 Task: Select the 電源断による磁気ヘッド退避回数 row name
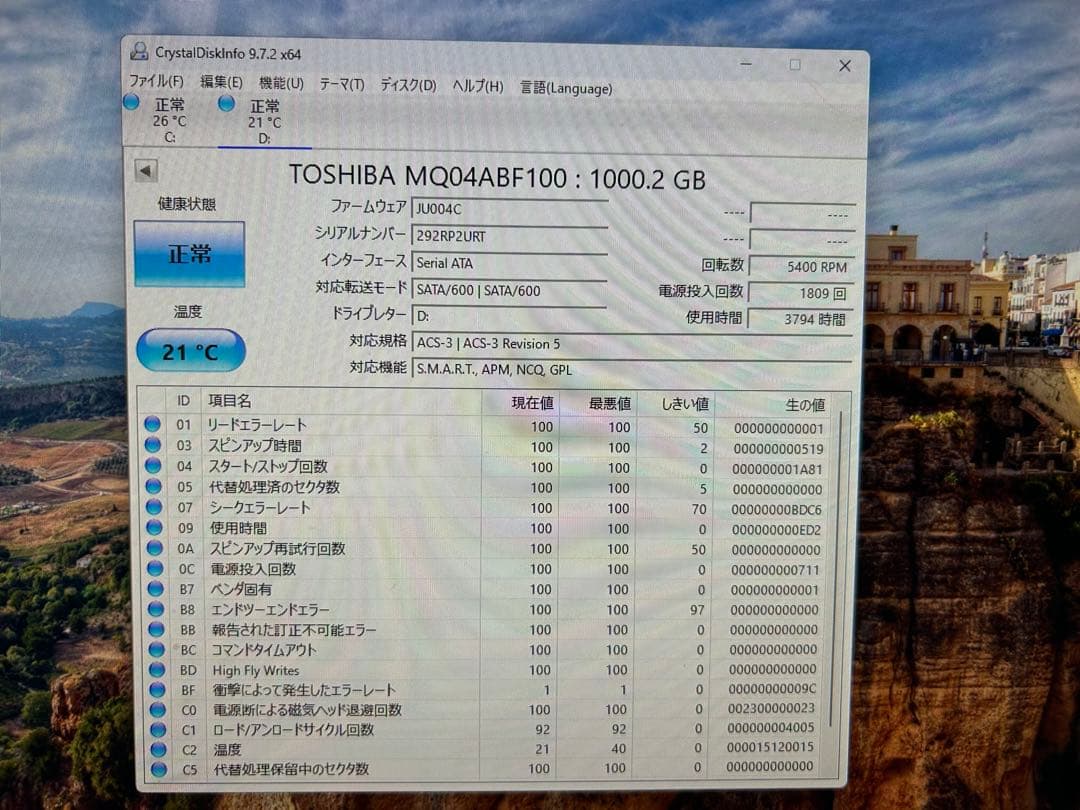[307, 710]
